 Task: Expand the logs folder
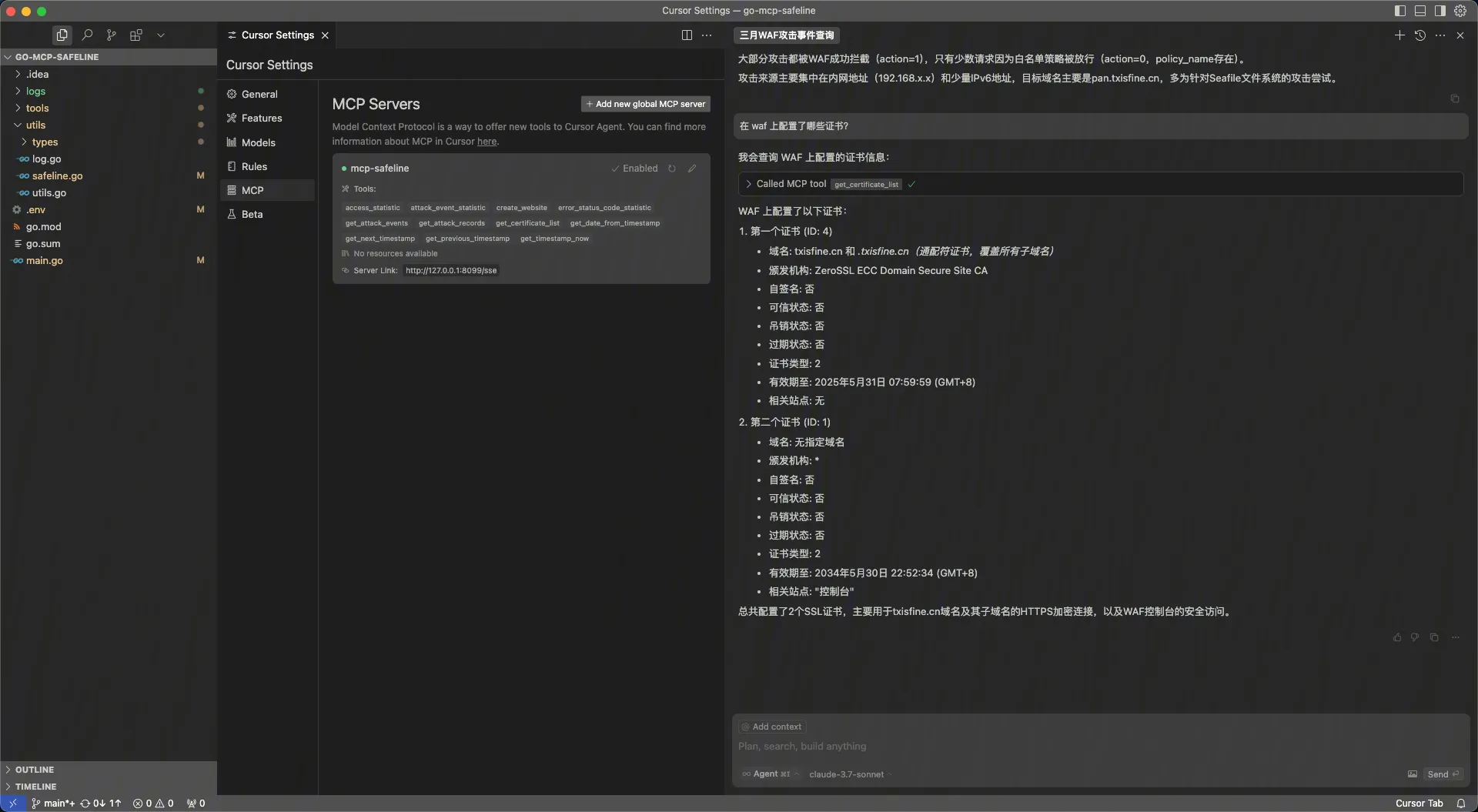(x=35, y=91)
